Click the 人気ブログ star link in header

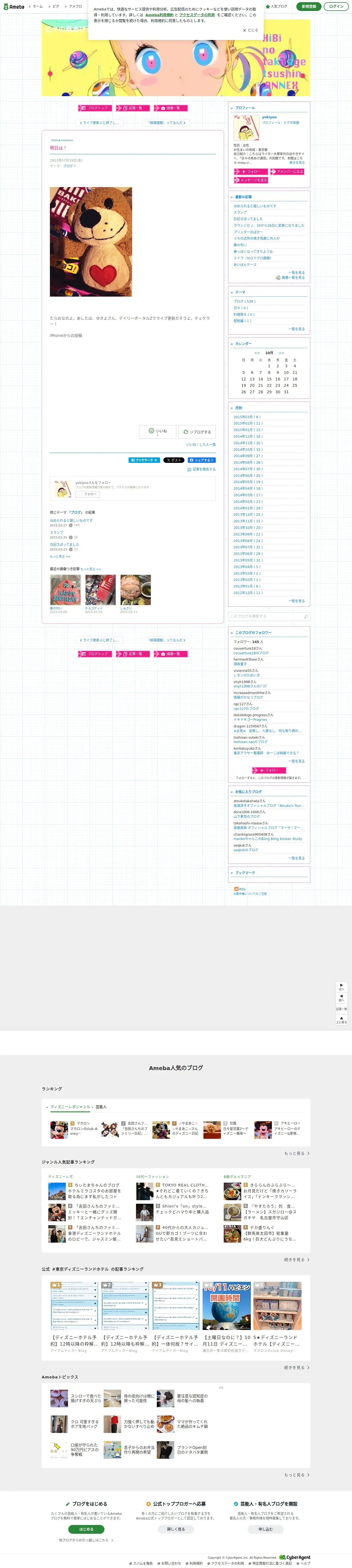[x=277, y=7]
